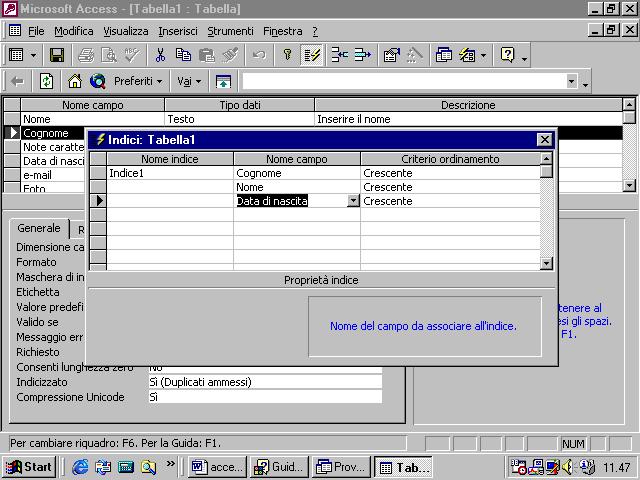Open the ? help menu
The width and height of the screenshot is (640, 480).
315,31
